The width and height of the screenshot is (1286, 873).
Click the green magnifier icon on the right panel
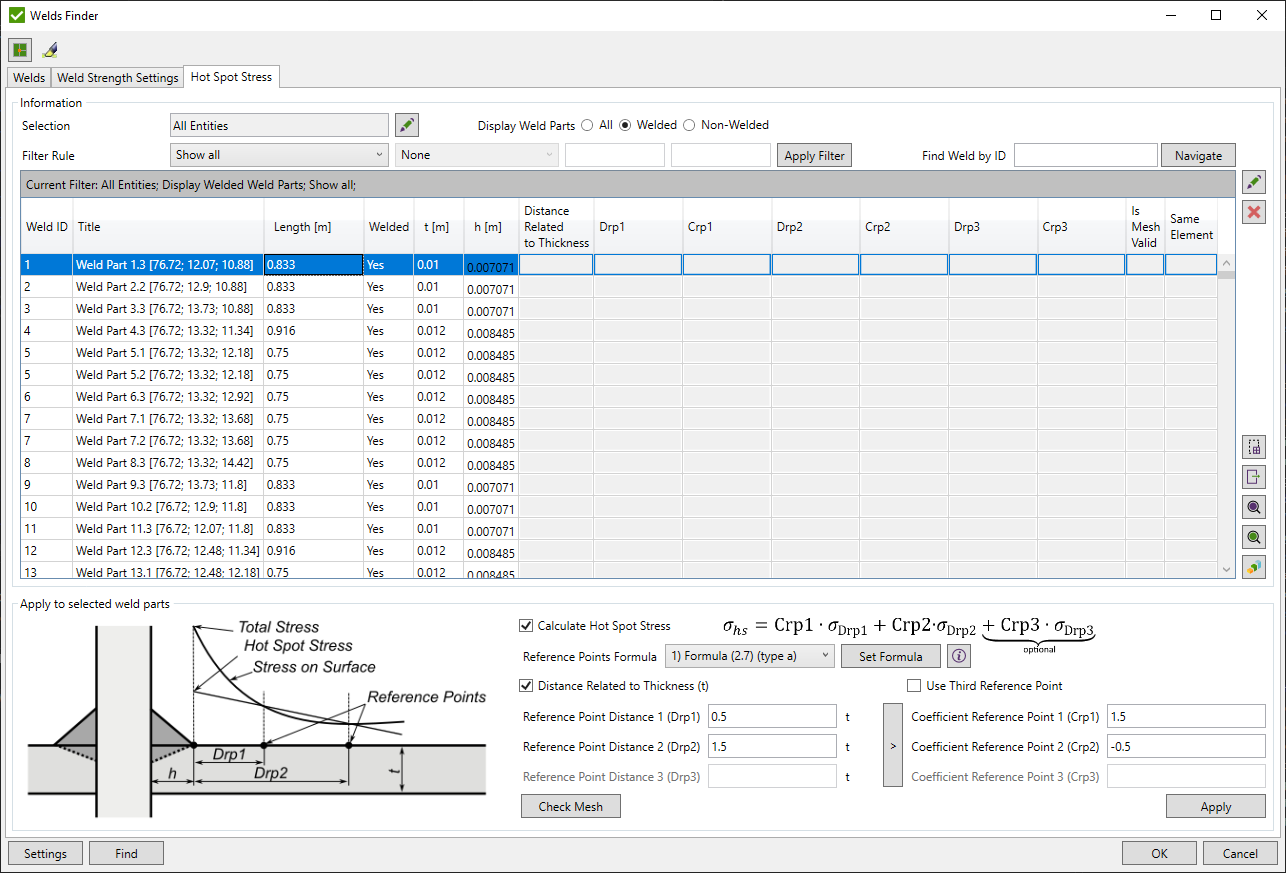click(1253, 537)
